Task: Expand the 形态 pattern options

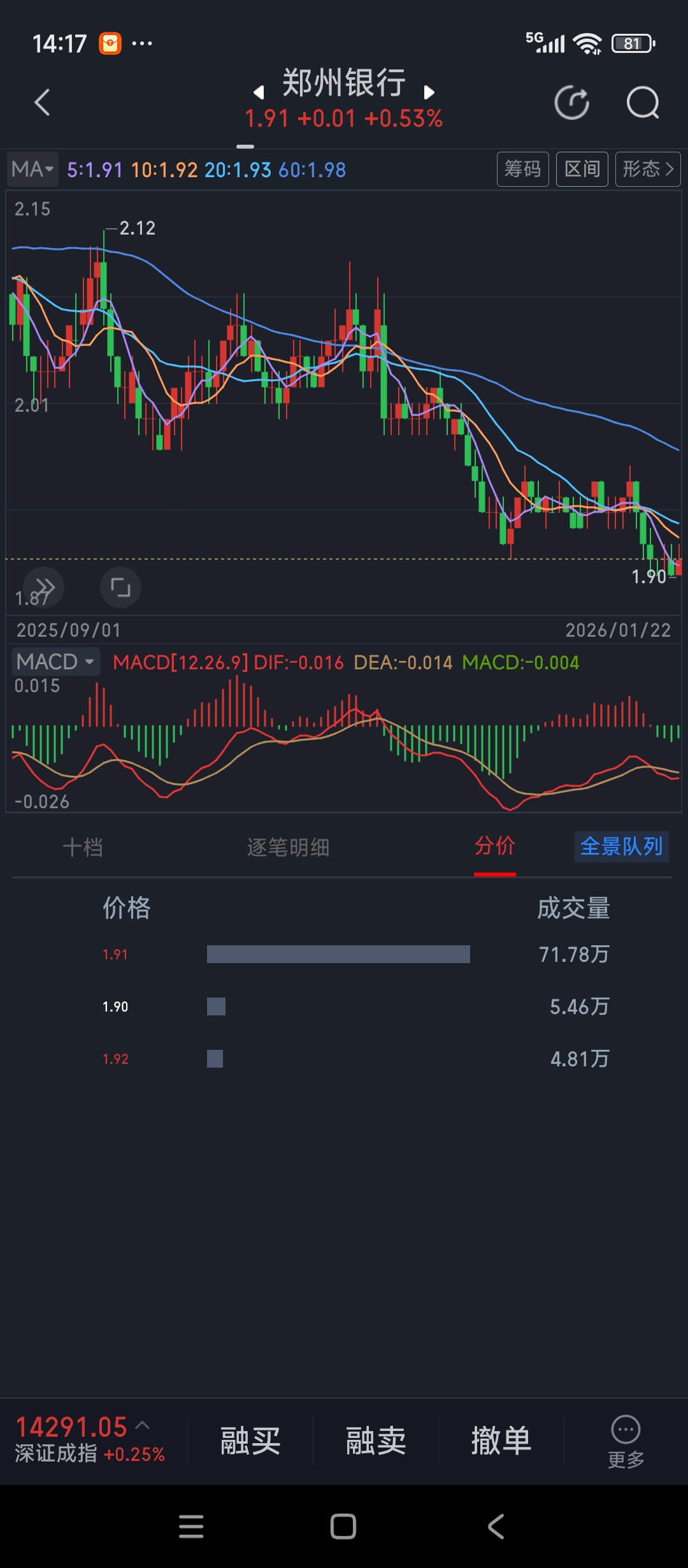Action: pyautogui.click(x=648, y=169)
